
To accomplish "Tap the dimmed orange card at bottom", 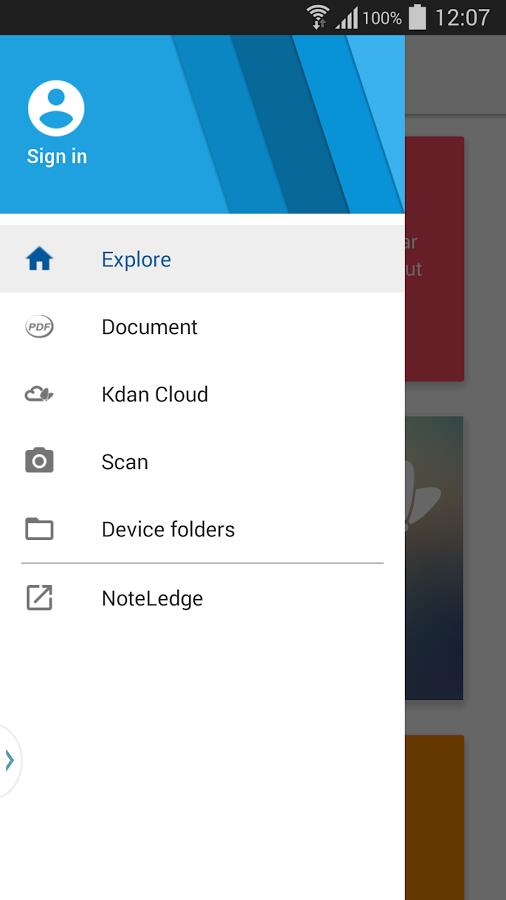I will pos(434,817).
